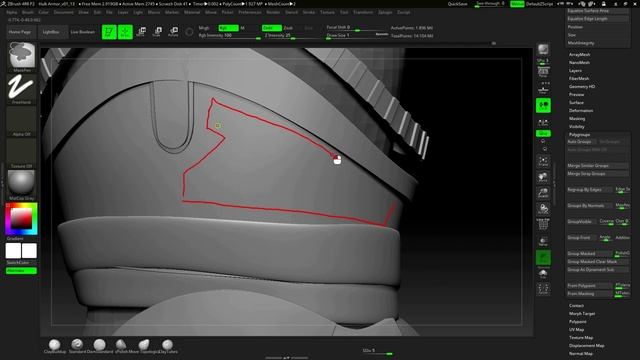Toggle the green Alternate button
Image resolution: width=640 pixels, height=360 pixels.
(21, 271)
